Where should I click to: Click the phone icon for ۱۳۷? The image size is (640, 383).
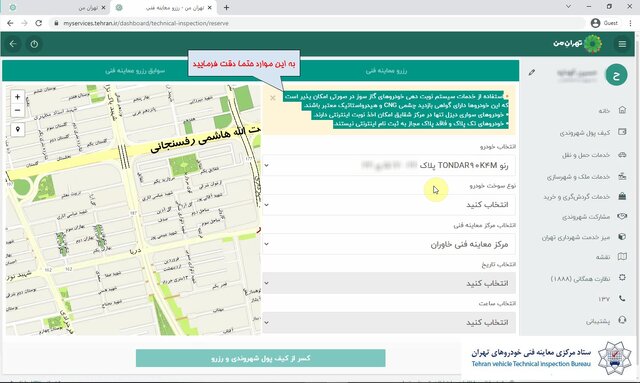622,298
